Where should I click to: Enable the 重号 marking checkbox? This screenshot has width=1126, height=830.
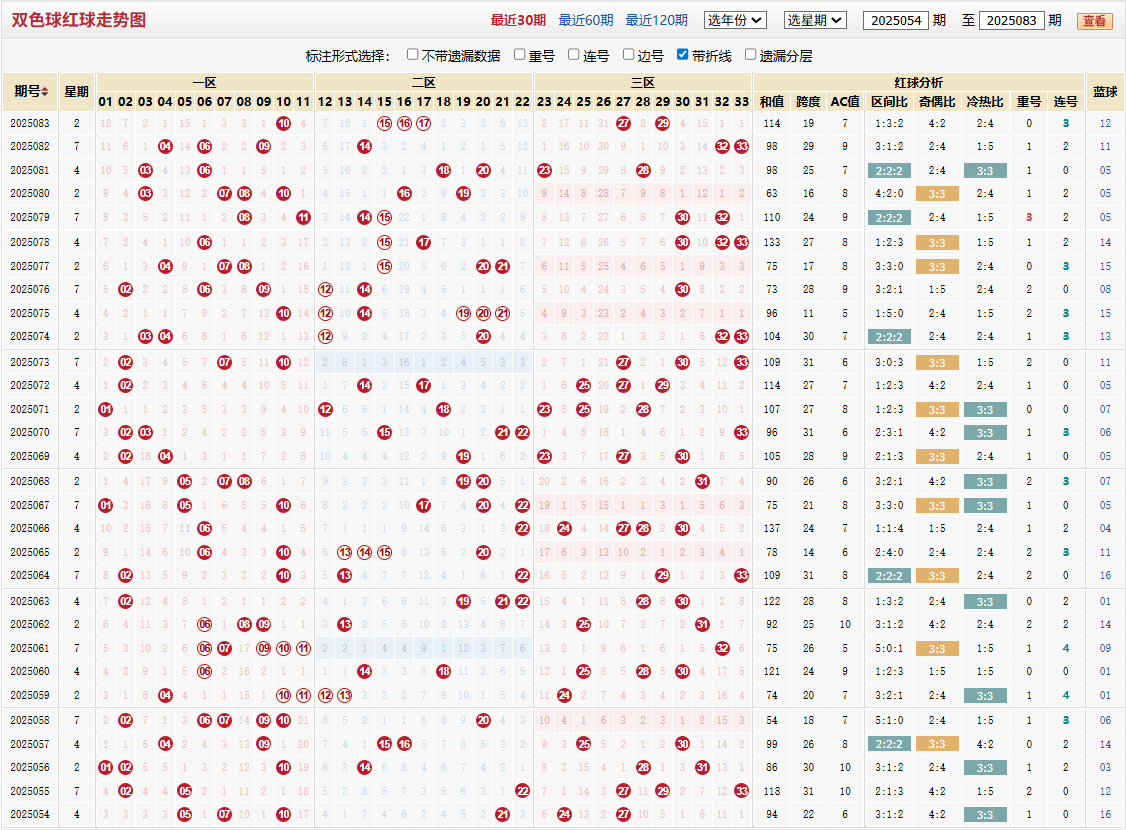(520, 55)
